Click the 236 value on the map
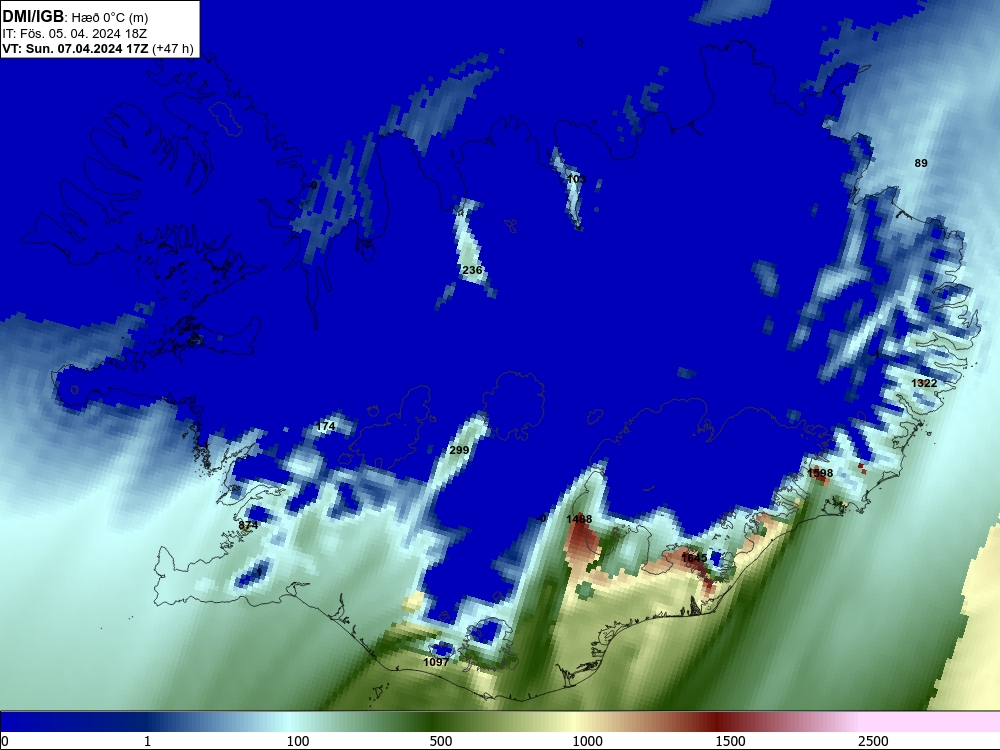Viewport: 1000px width, 750px height. 472,270
